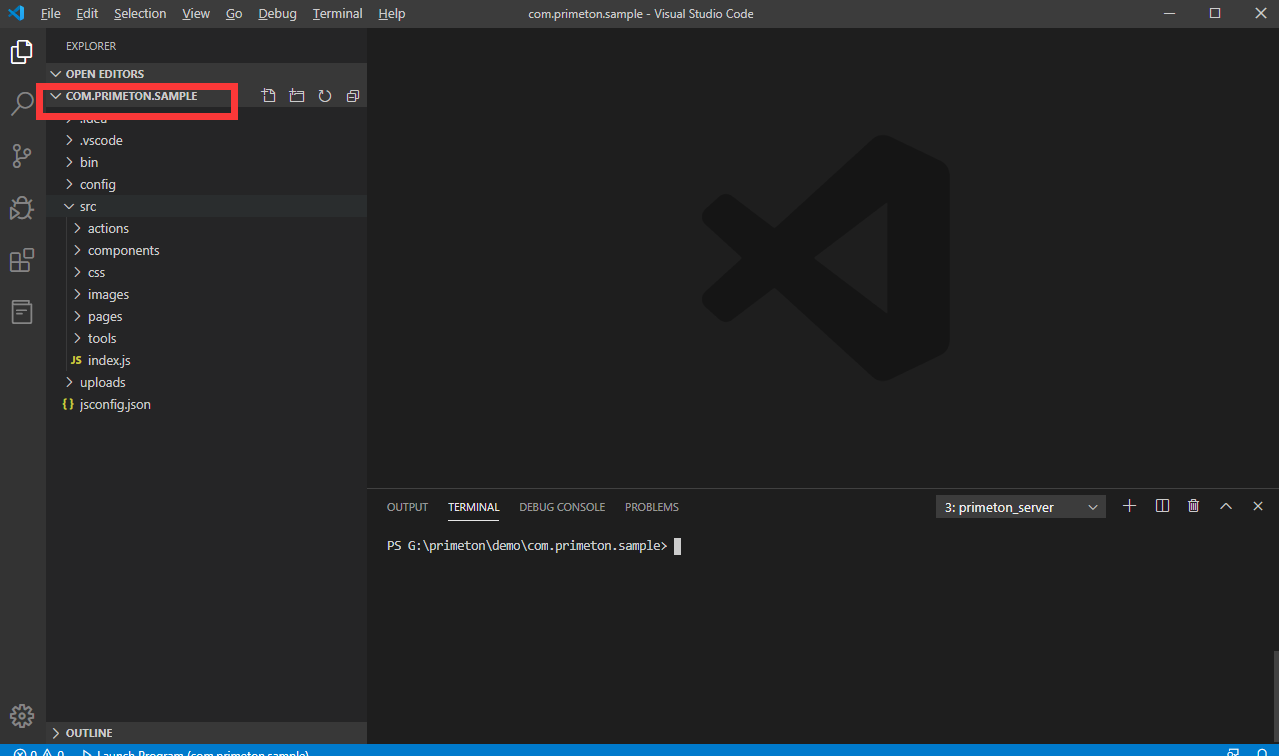Viewport: 1279px width, 756px height.
Task: Open the index.js file
Action: pyautogui.click(x=109, y=360)
